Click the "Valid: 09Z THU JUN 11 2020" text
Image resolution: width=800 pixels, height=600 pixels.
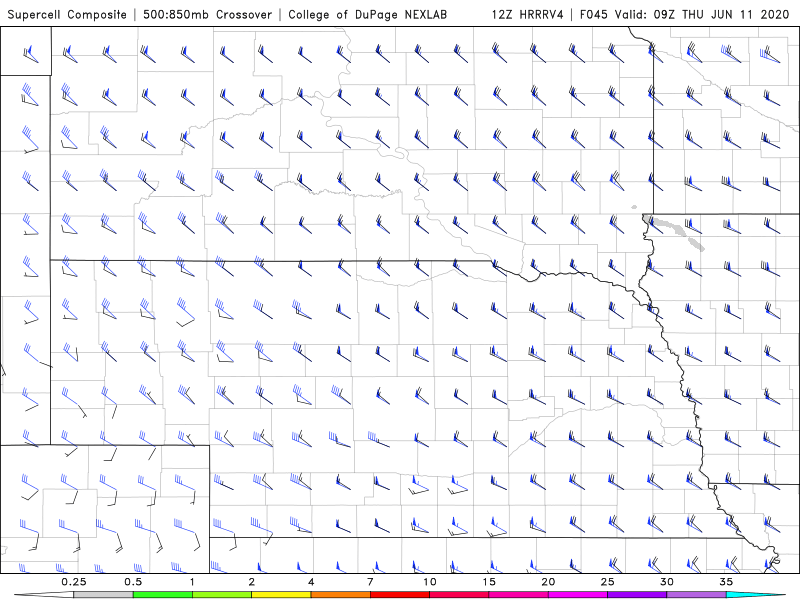[x=702, y=15]
